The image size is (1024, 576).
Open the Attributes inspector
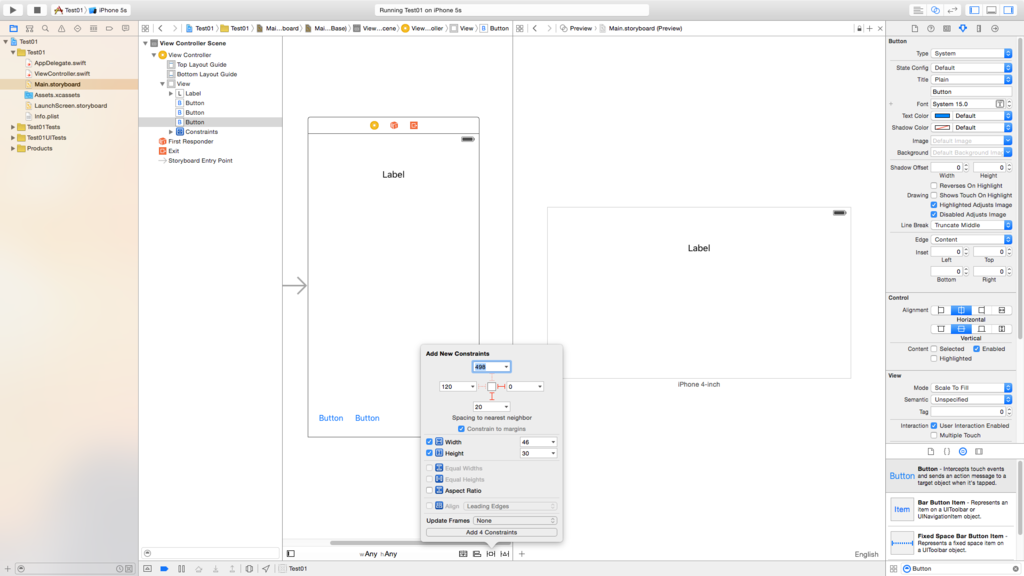pyautogui.click(x=963, y=28)
